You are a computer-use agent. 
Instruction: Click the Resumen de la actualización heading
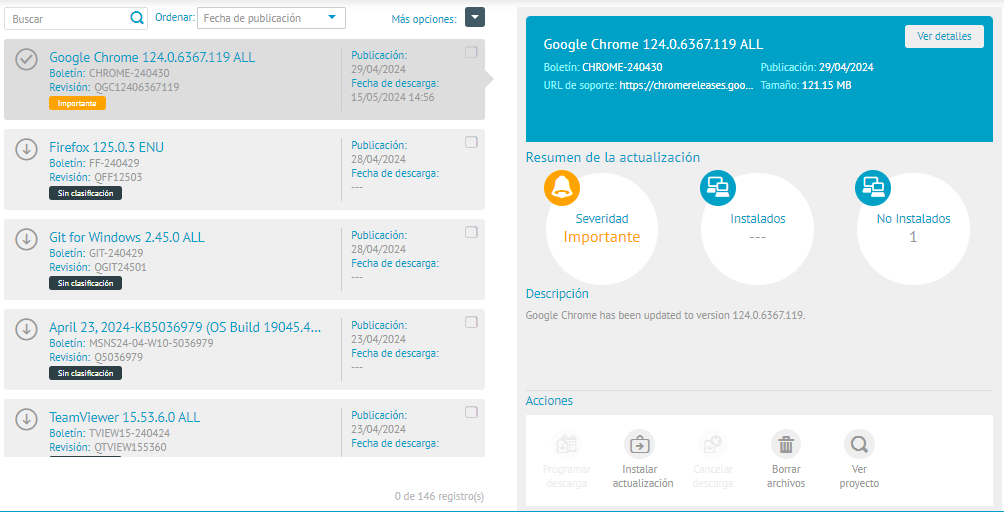pyautogui.click(x=613, y=157)
